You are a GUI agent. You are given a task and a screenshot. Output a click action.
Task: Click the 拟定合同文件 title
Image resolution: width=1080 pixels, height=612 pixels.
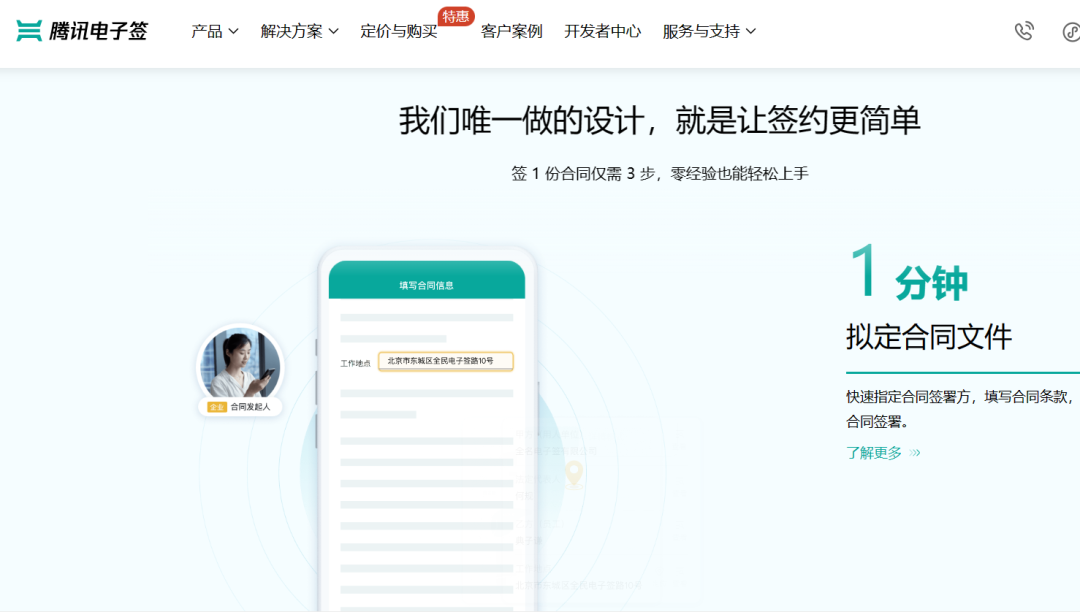point(929,337)
